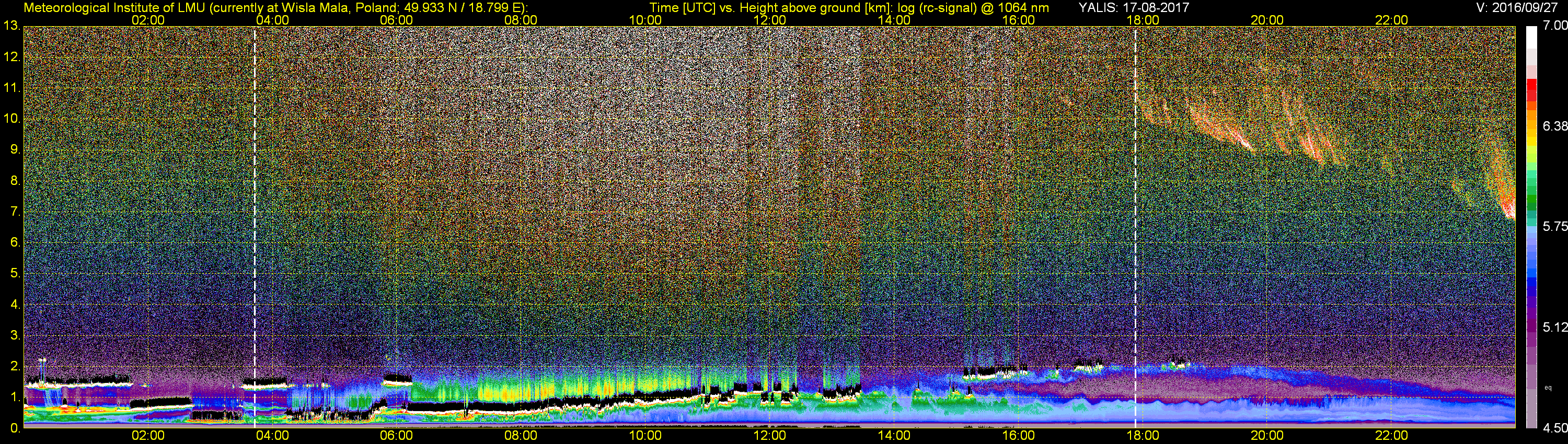1568x444 pixels.
Task: Click the 'V: 2016/09/27' version label
Action: tap(1516, 7)
